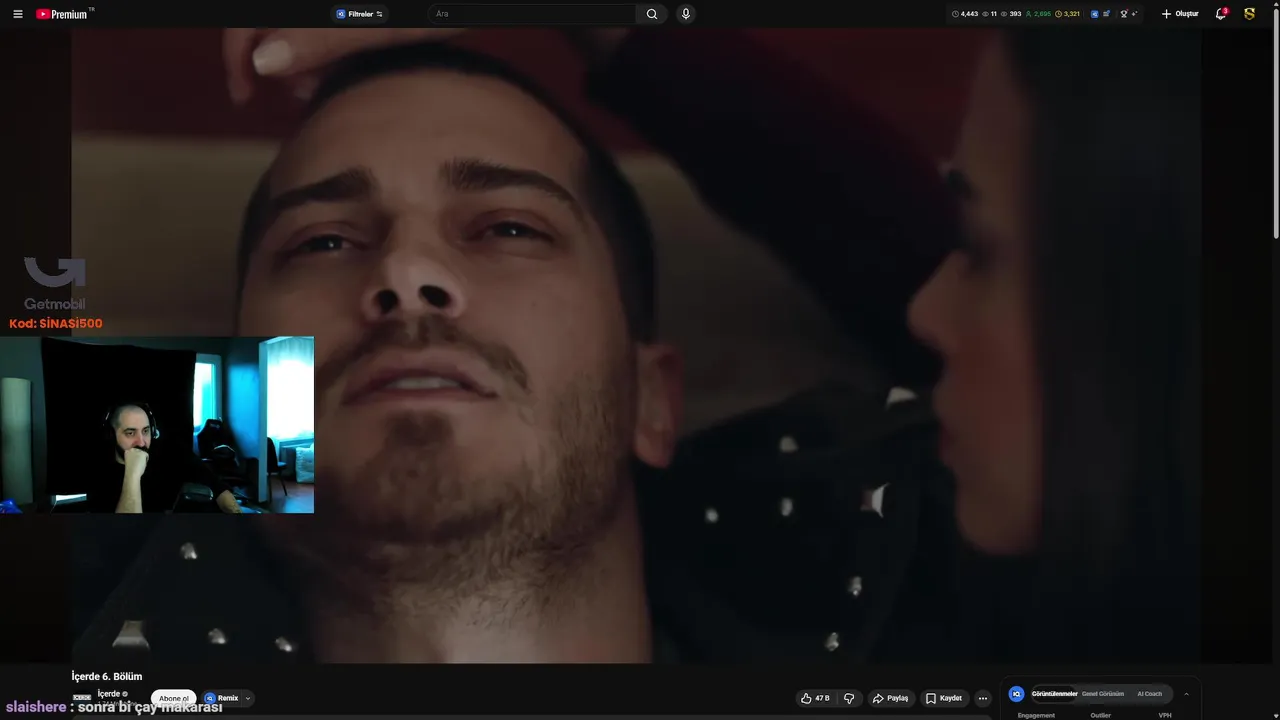The width and height of the screenshot is (1280, 720).
Task: Click the Oluştur create button
Action: pyautogui.click(x=1180, y=14)
